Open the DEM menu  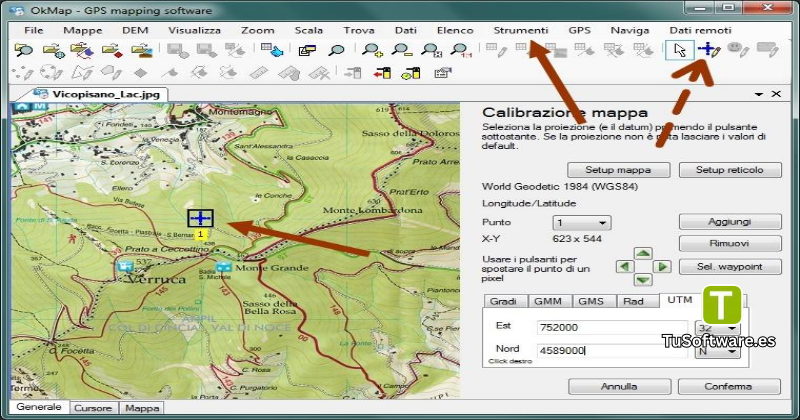(x=135, y=30)
